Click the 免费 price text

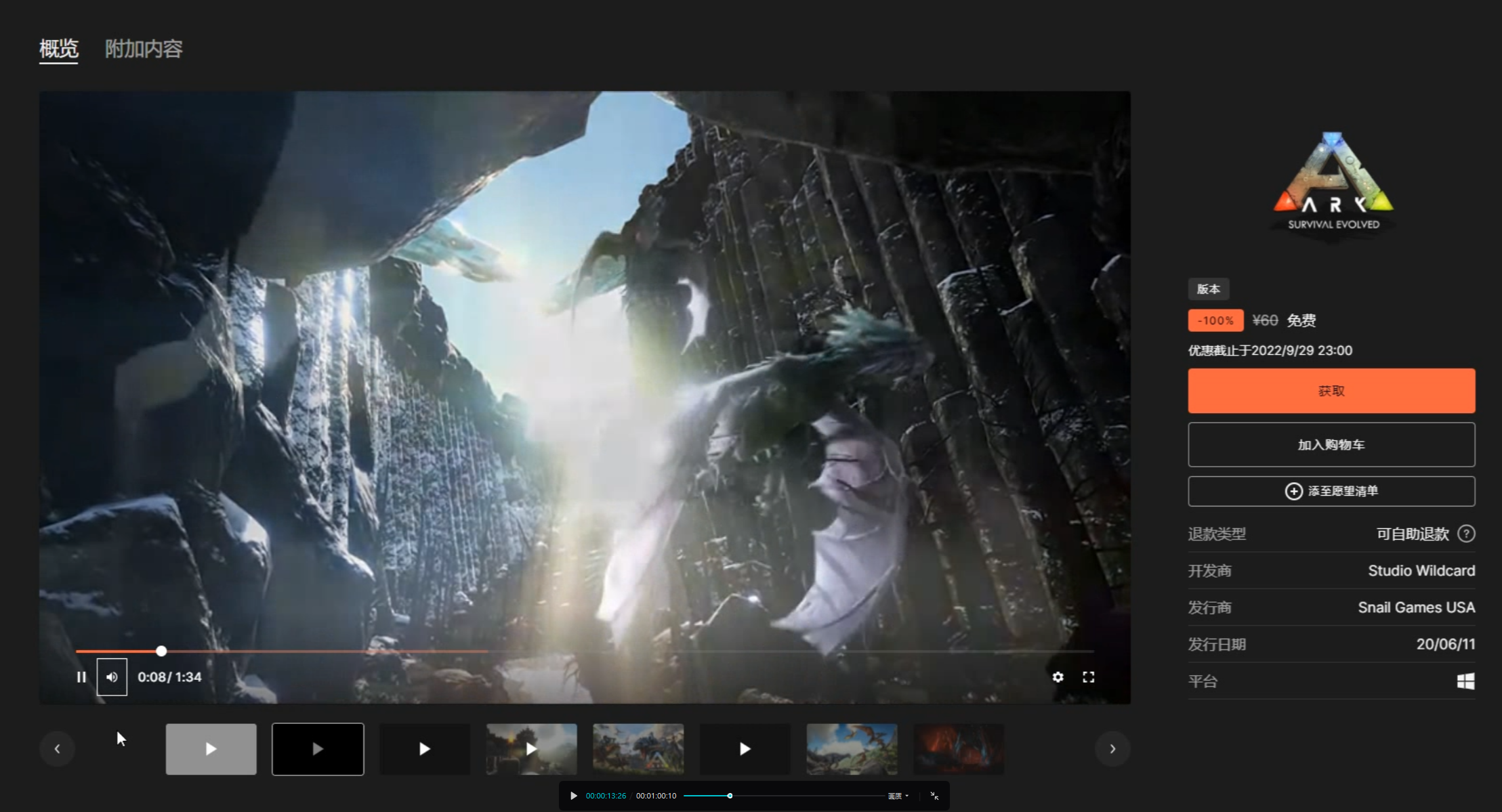click(x=1301, y=320)
